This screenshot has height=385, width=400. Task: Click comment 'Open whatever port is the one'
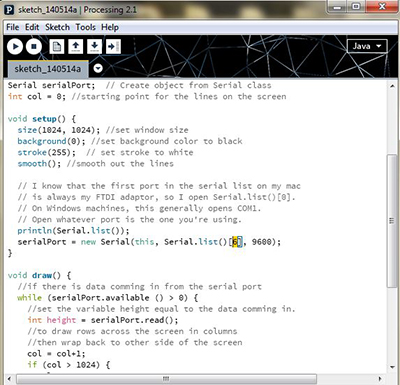[129, 220]
